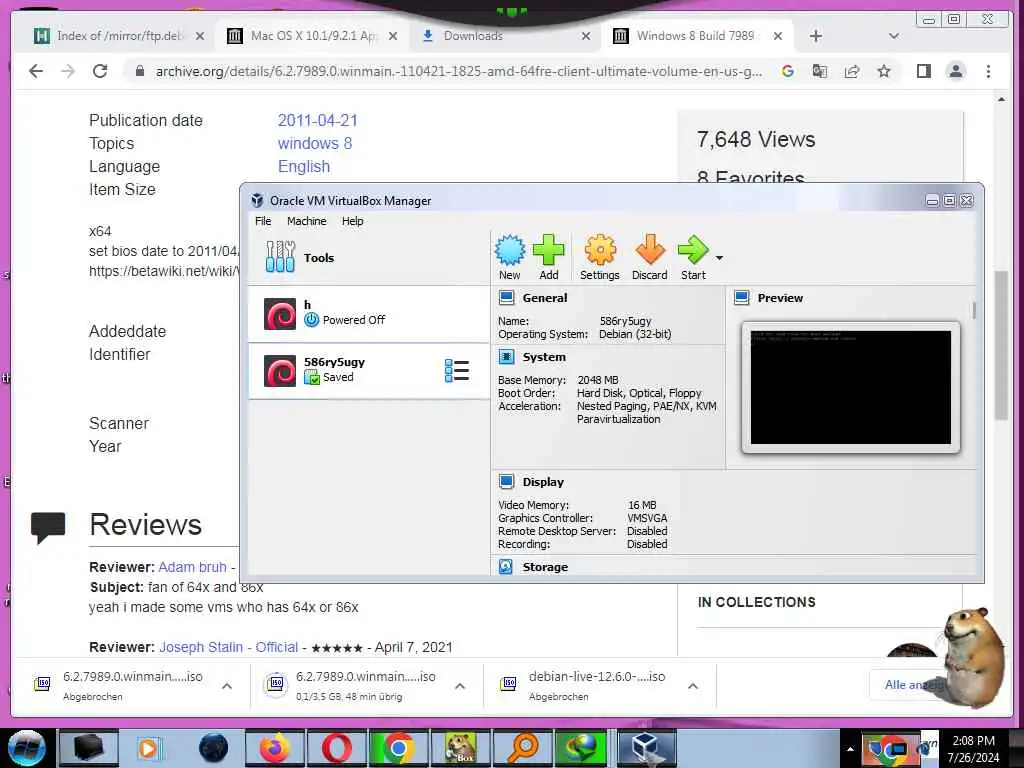
Task: Open the media player taskbar icon
Action: [x=150, y=748]
